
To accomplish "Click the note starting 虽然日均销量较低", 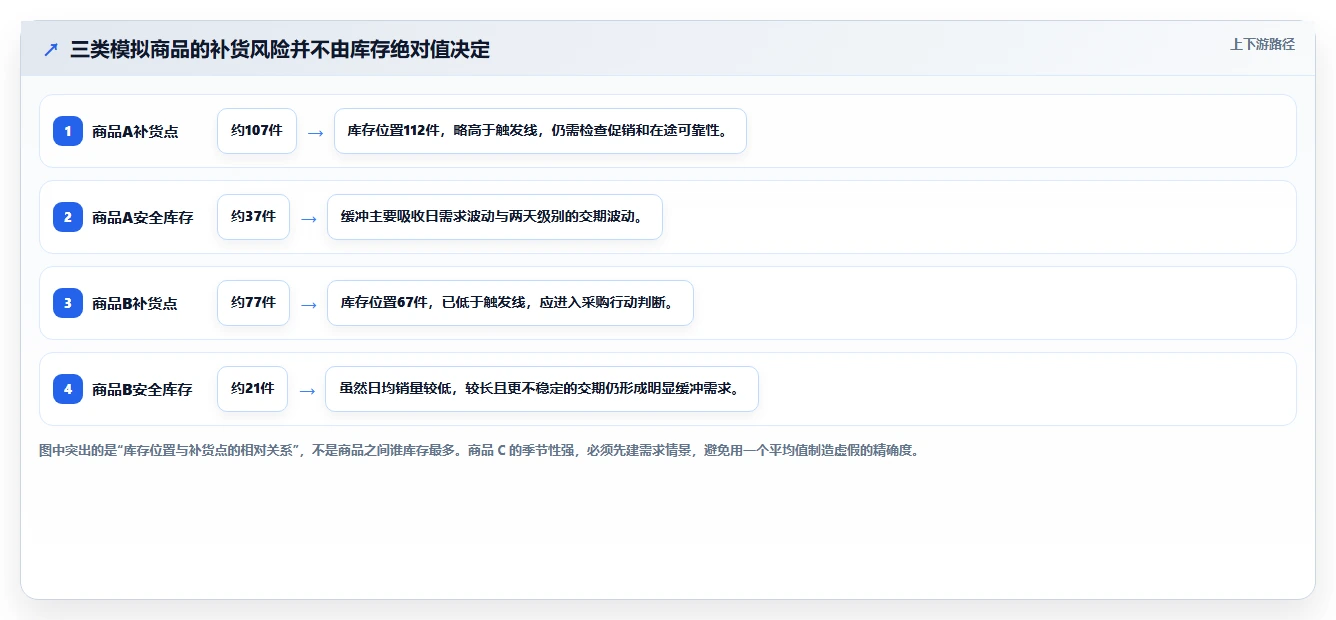I will pyautogui.click(x=542, y=389).
